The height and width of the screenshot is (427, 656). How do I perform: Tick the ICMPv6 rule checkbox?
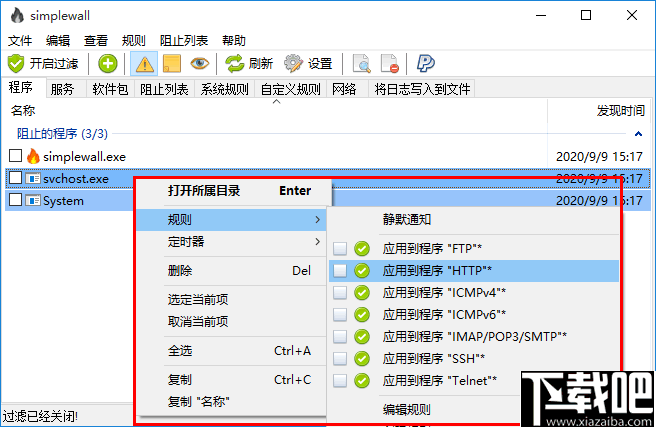pos(340,314)
